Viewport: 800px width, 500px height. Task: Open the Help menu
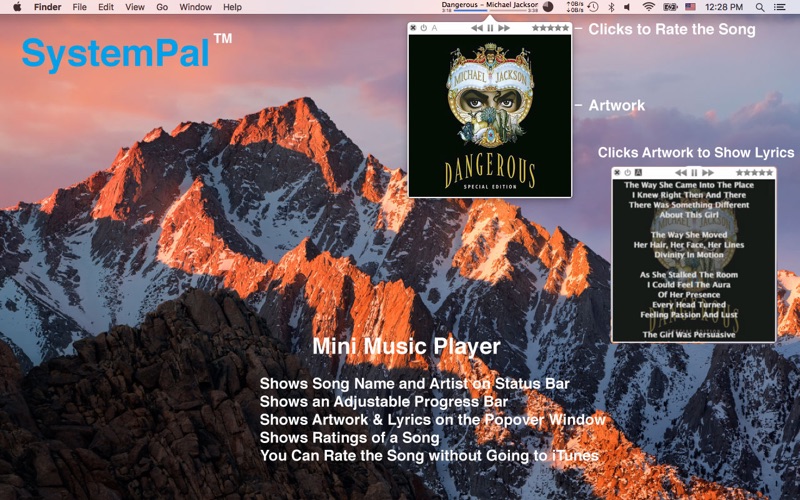click(232, 7)
